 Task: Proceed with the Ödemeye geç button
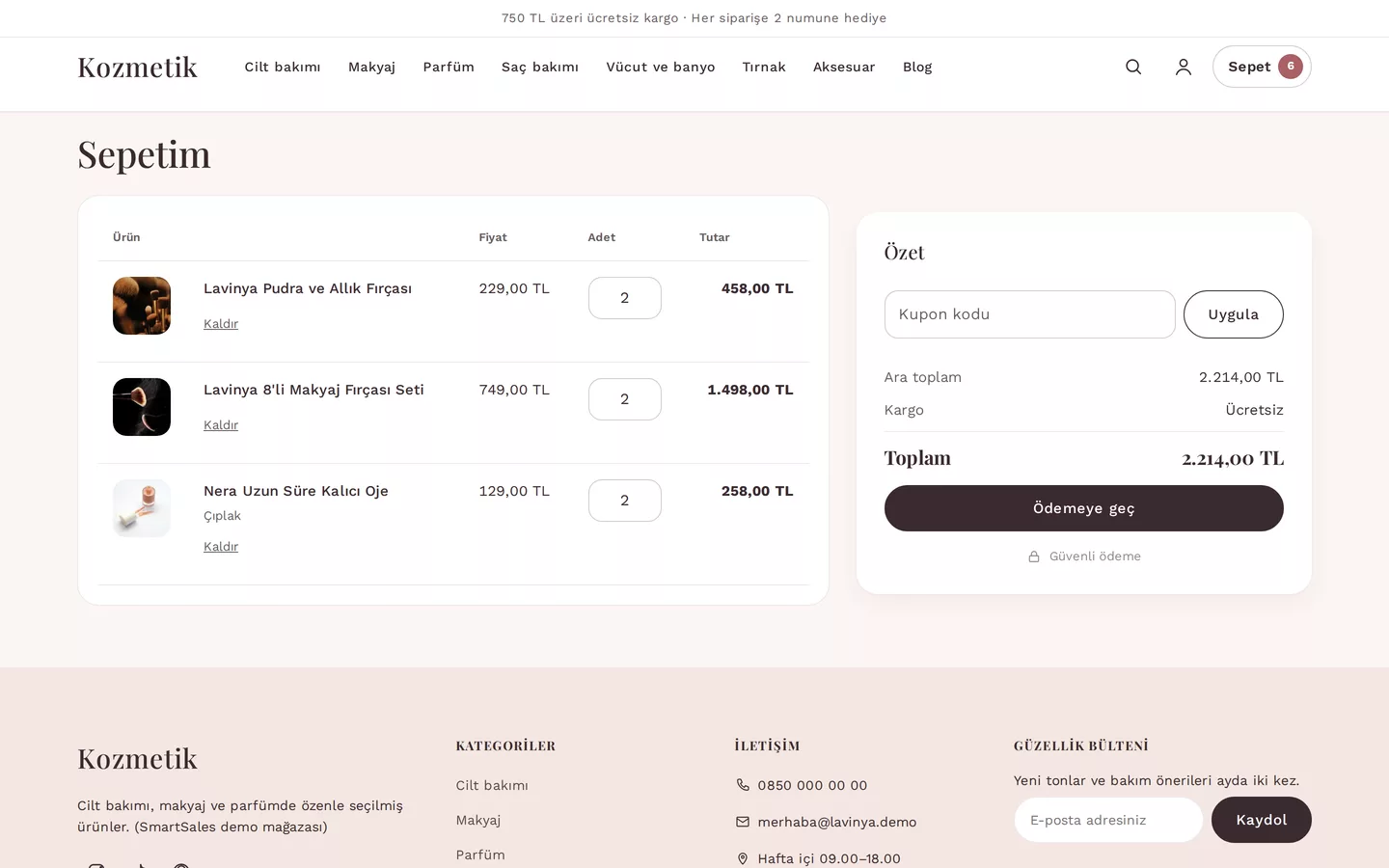click(1084, 508)
